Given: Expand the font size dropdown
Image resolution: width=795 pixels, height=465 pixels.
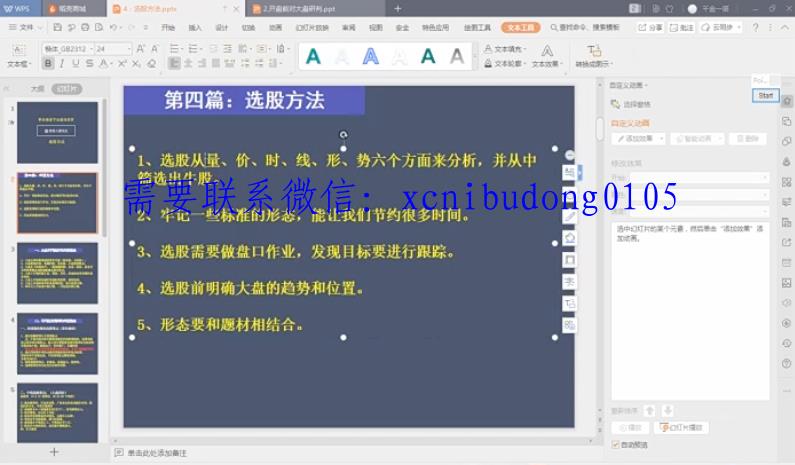Looking at the screenshot, I should point(128,48).
